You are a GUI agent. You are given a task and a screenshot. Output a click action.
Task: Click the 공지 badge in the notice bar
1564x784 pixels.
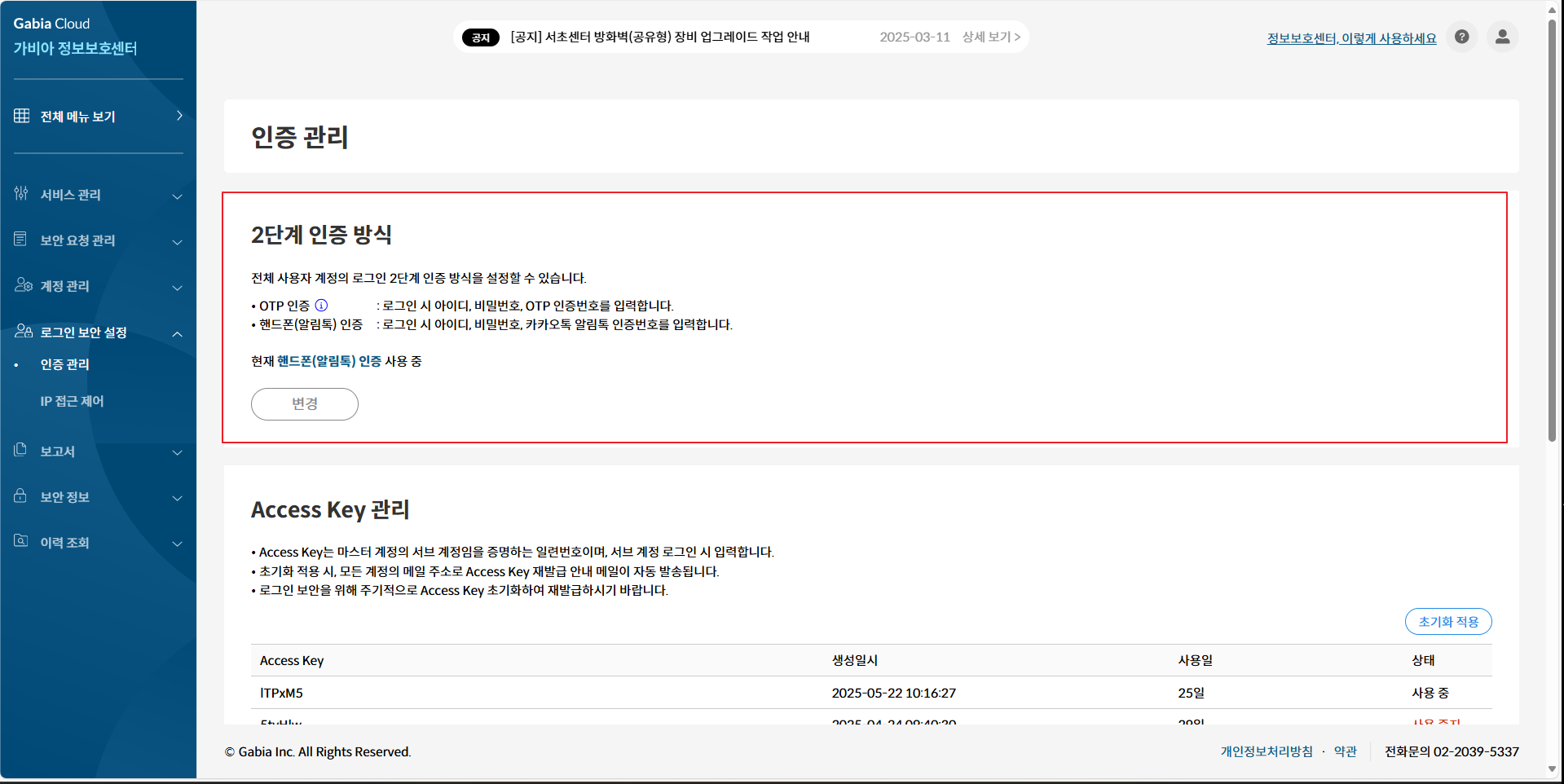click(x=481, y=37)
